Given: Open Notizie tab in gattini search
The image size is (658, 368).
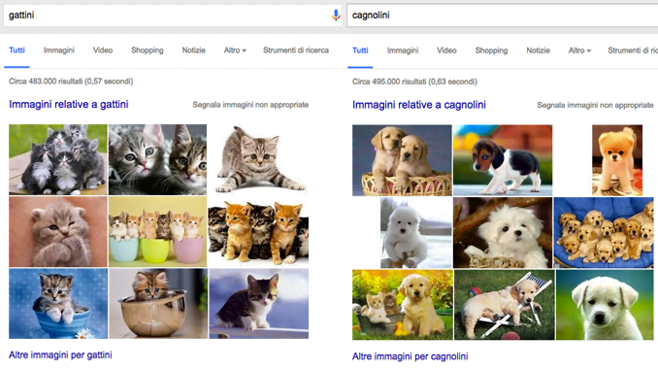Looking at the screenshot, I should [x=193, y=50].
